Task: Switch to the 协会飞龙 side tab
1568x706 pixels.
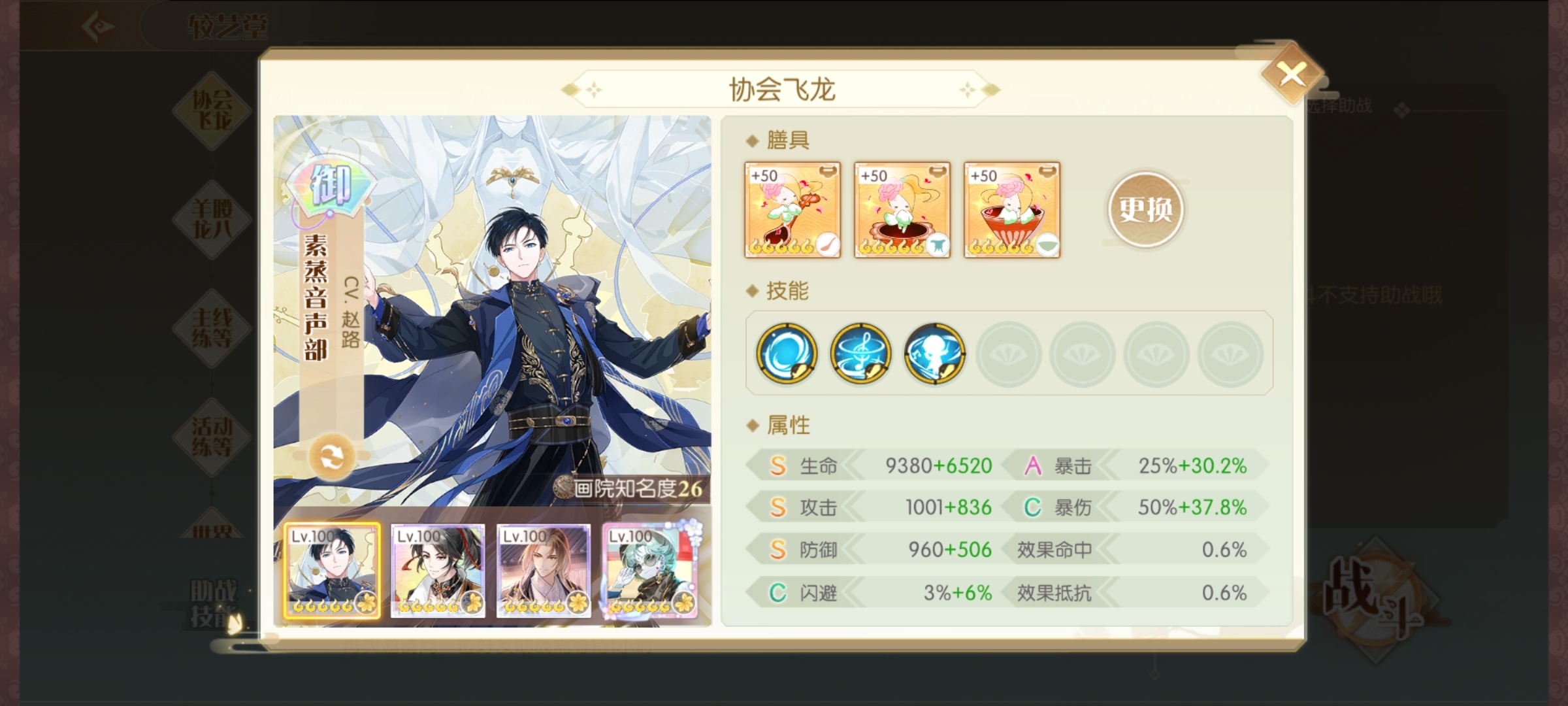Action: 212,109
